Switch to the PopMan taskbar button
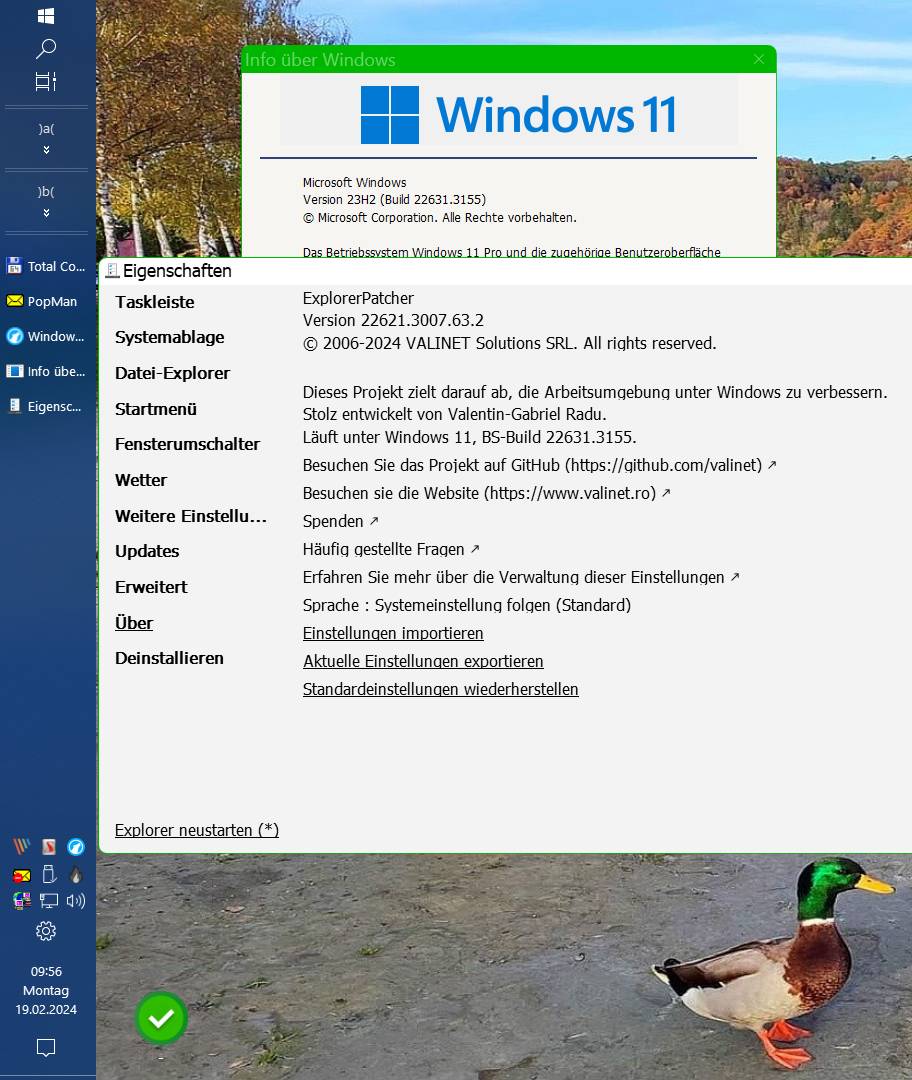This screenshot has height=1080, width=912. pyautogui.click(x=46, y=301)
